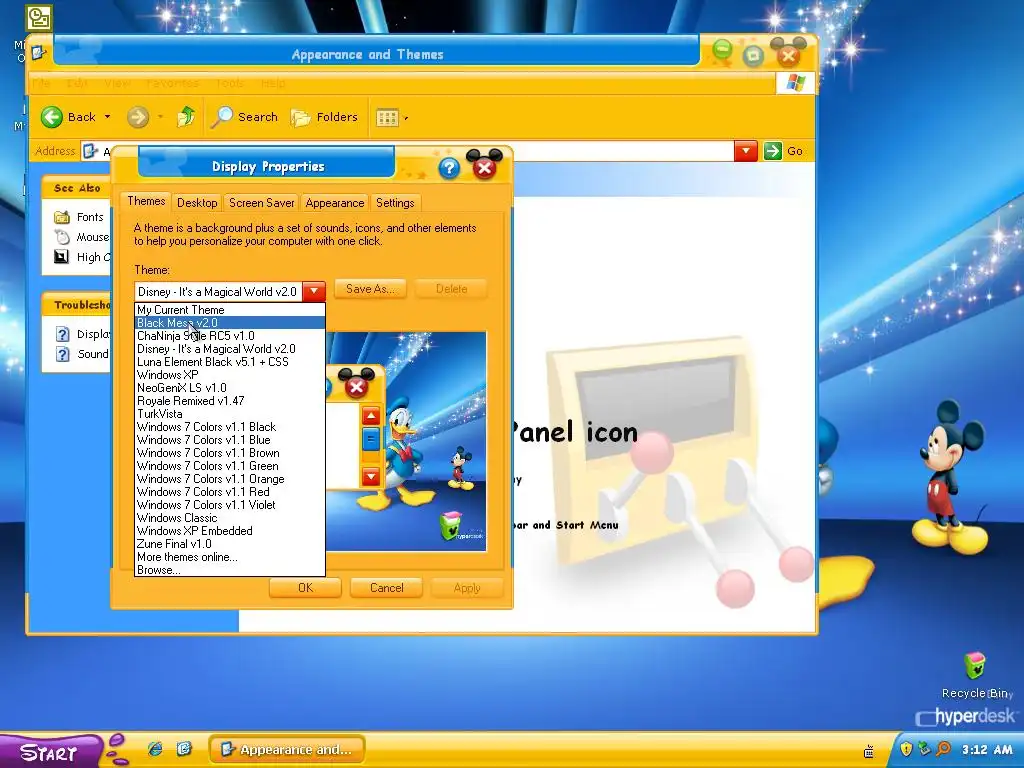The image size is (1024, 768).
Task: Choose the Browse... entry
Action: [230, 570]
